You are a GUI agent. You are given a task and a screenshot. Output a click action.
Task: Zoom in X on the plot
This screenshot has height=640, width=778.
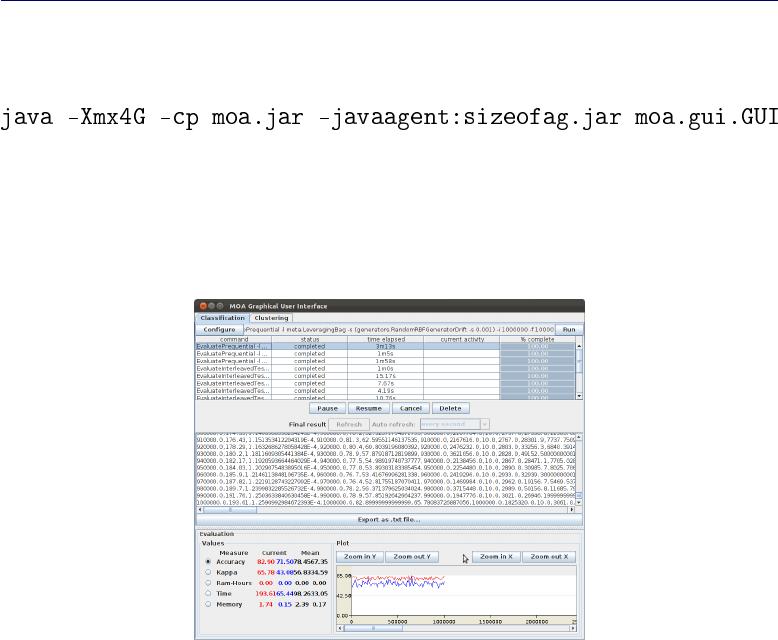tap(496, 557)
